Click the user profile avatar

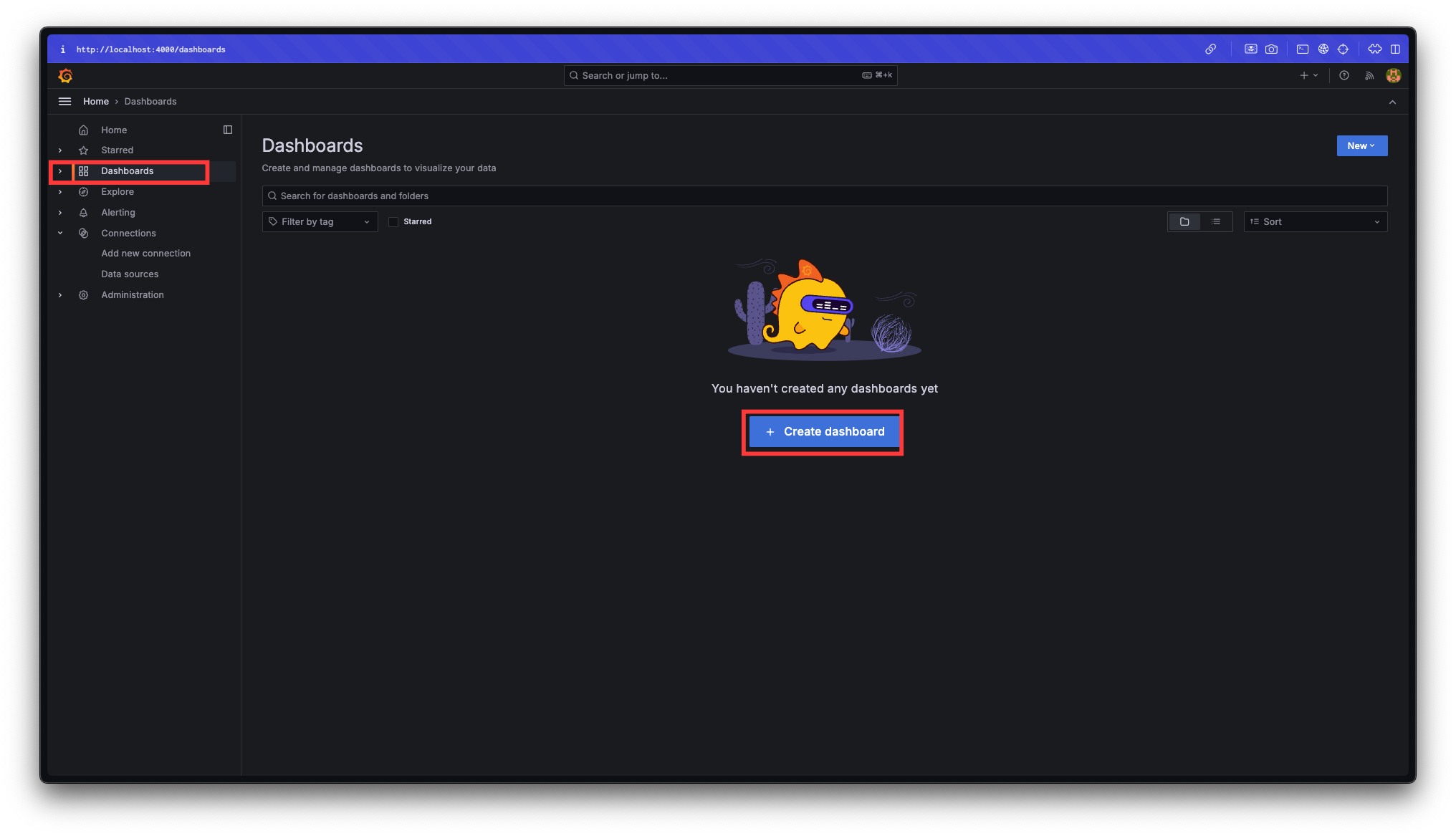click(x=1393, y=75)
